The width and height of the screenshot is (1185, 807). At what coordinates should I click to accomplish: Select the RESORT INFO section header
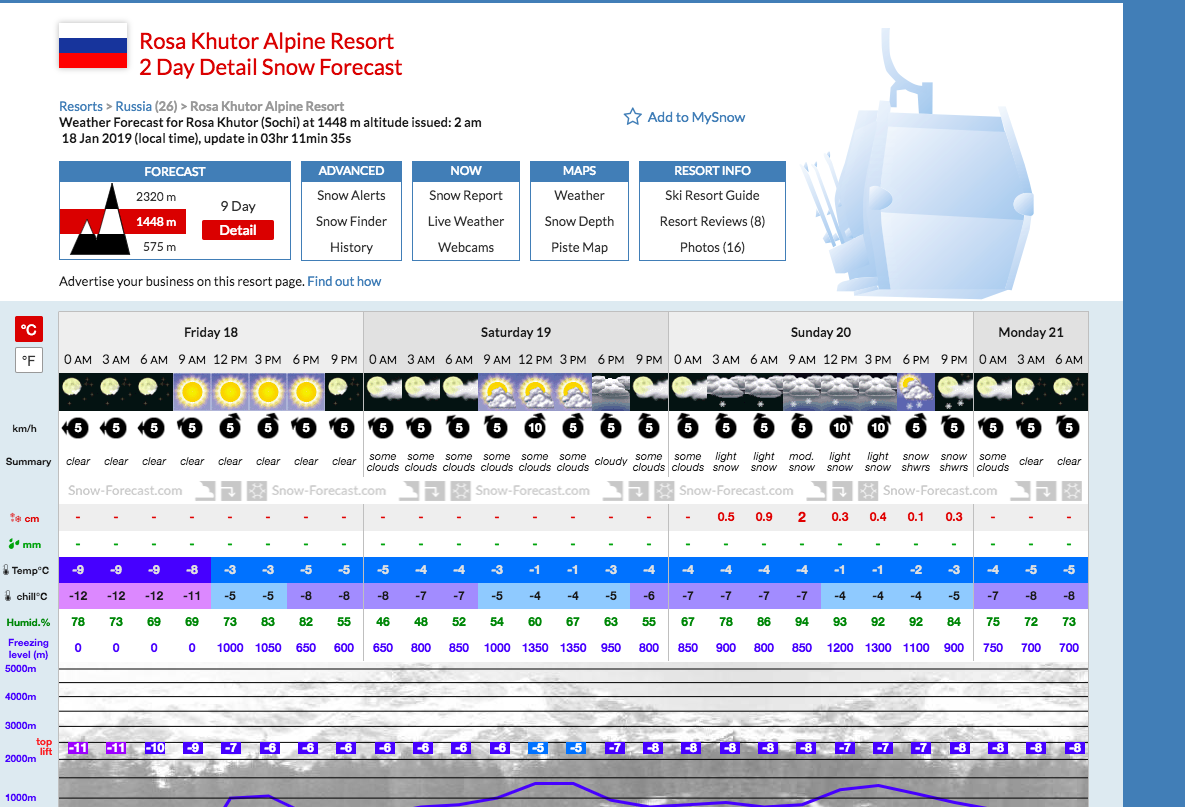[712, 172]
